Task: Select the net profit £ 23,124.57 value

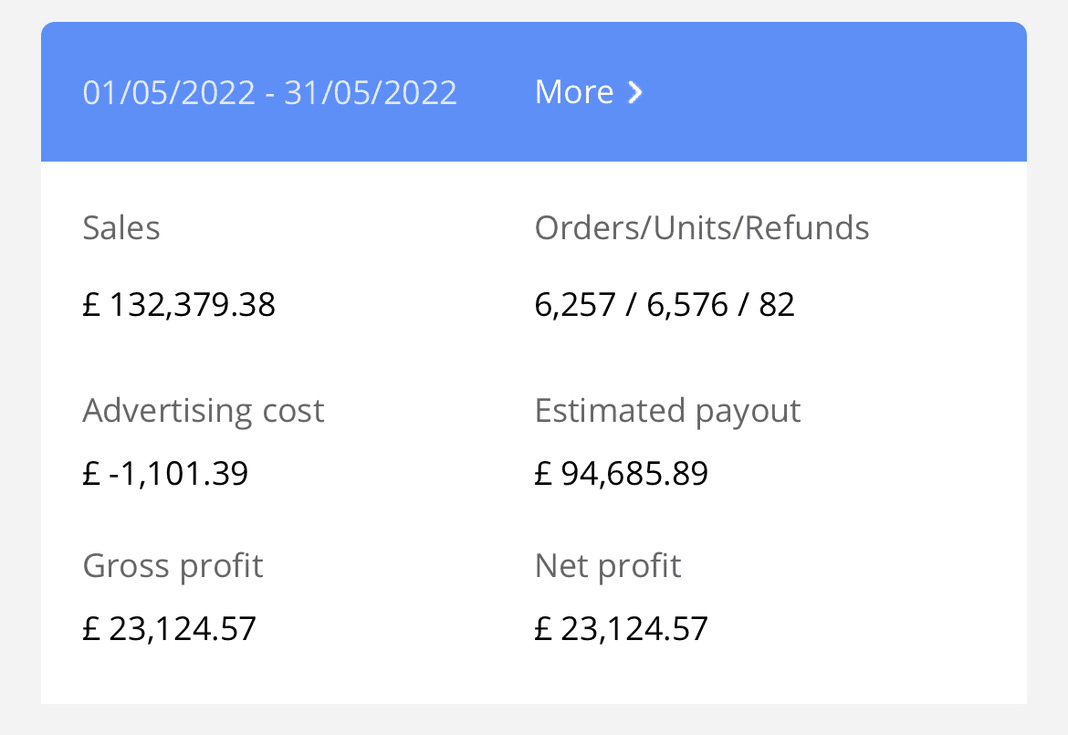Action: [622, 628]
